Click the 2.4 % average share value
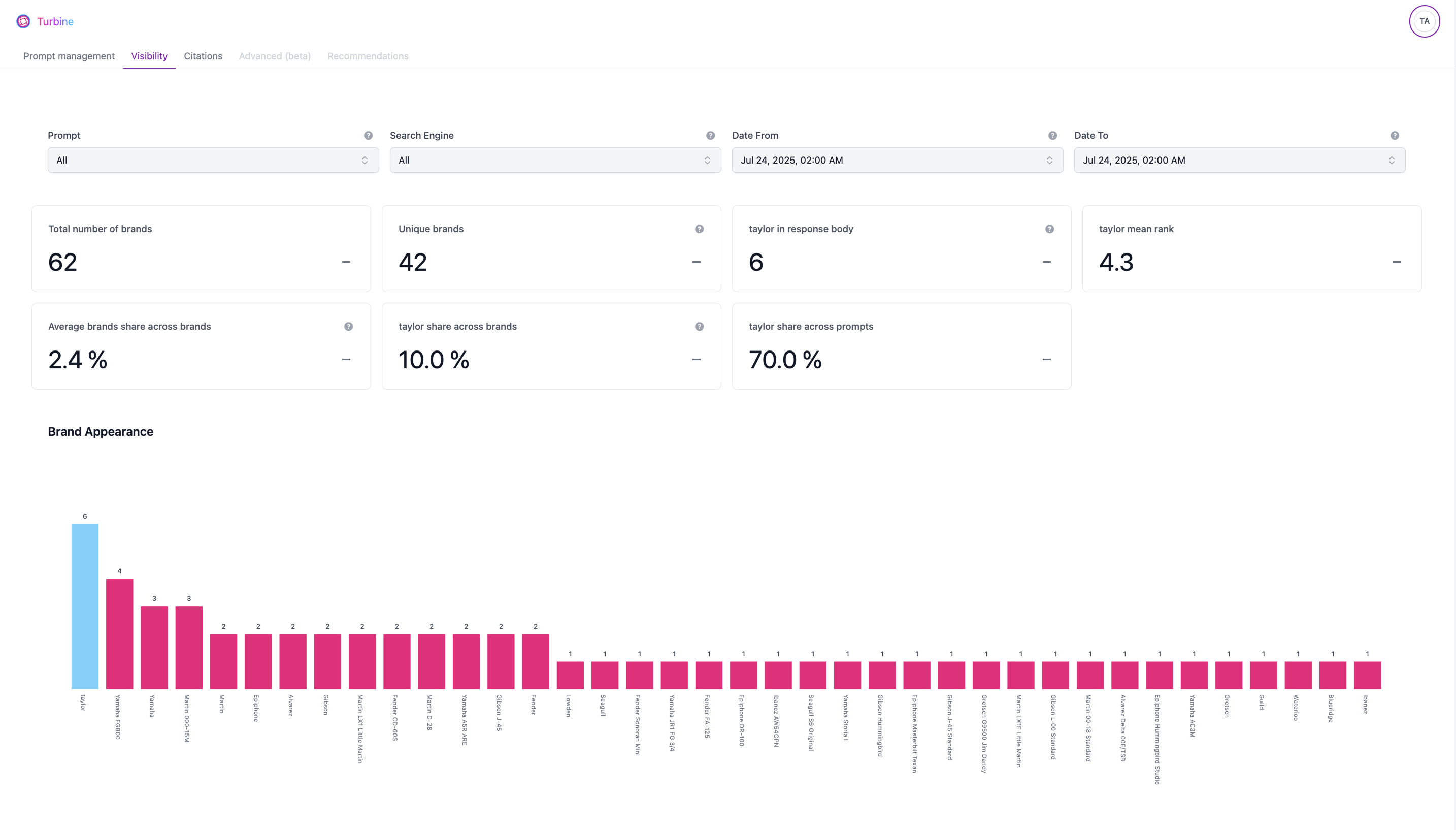 tap(78, 360)
